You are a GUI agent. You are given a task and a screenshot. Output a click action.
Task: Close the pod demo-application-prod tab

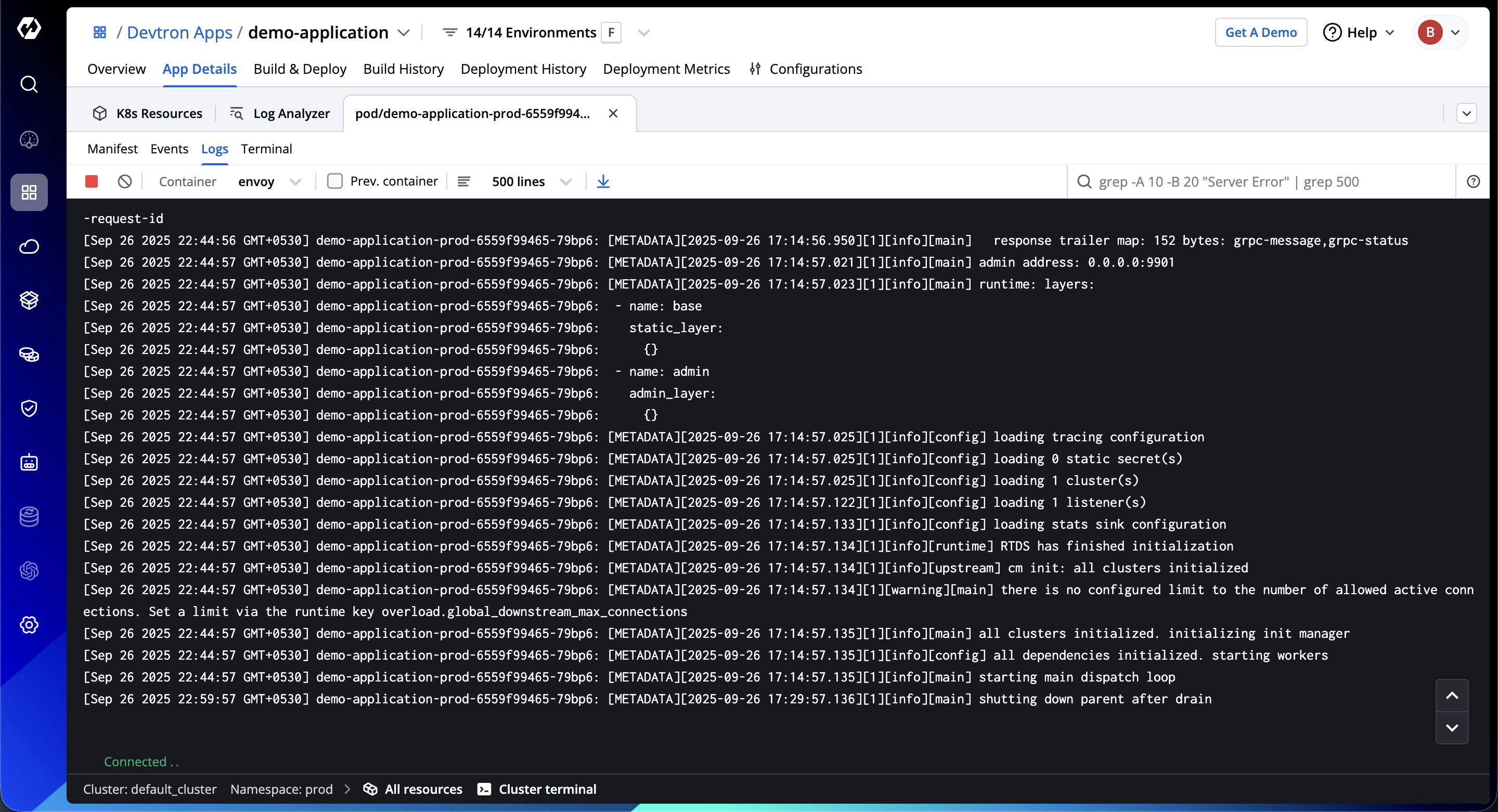[613, 113]
